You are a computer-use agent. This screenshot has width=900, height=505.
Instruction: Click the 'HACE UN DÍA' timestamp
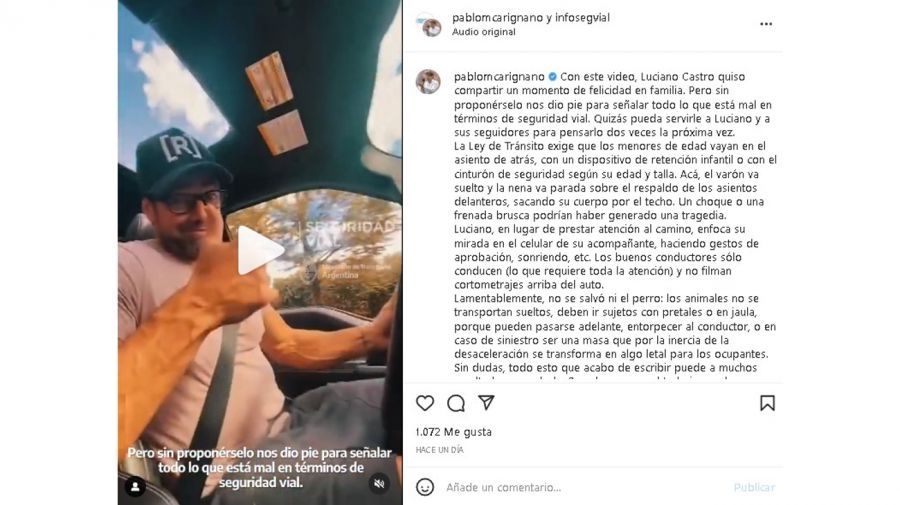click(439, 450)
